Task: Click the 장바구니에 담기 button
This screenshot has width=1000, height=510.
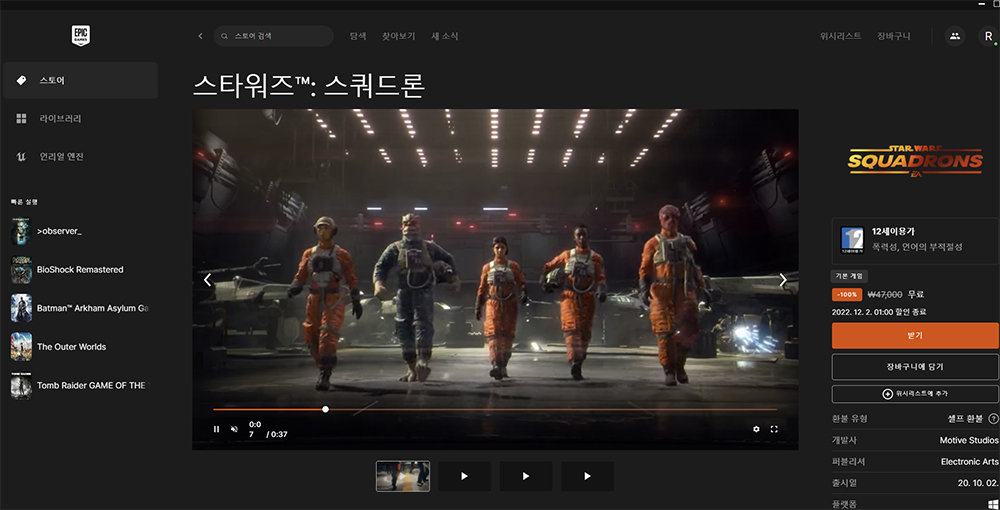Action: point(915,367)
